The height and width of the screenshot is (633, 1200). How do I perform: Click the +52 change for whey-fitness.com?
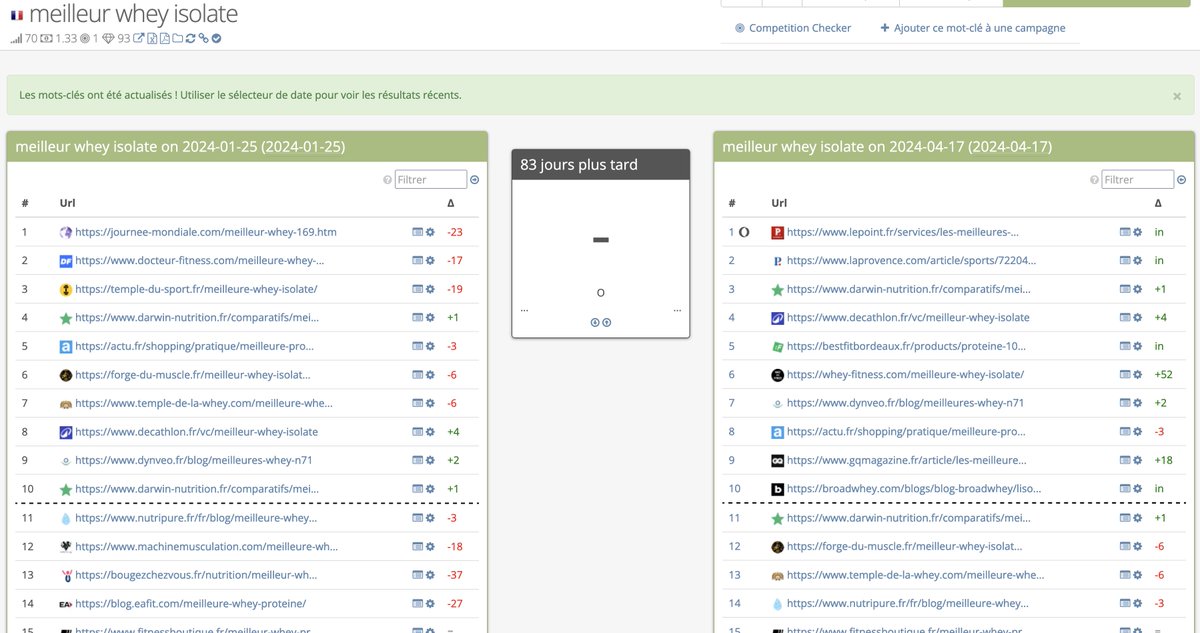pyautogui.click(x=1163, y=375)
